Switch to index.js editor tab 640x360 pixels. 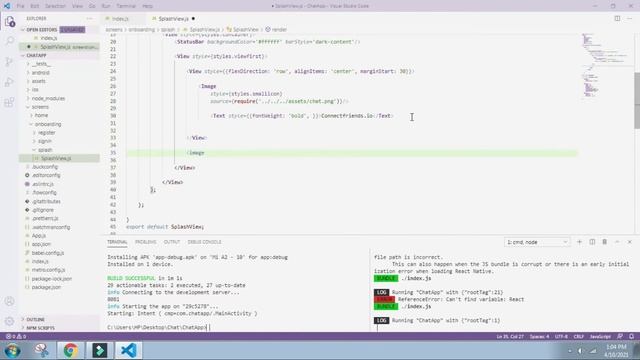120,19
